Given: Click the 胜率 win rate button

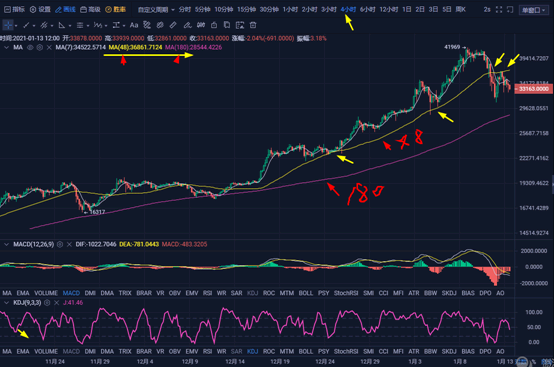Looking at the screenshot, I should coord(116,10).
